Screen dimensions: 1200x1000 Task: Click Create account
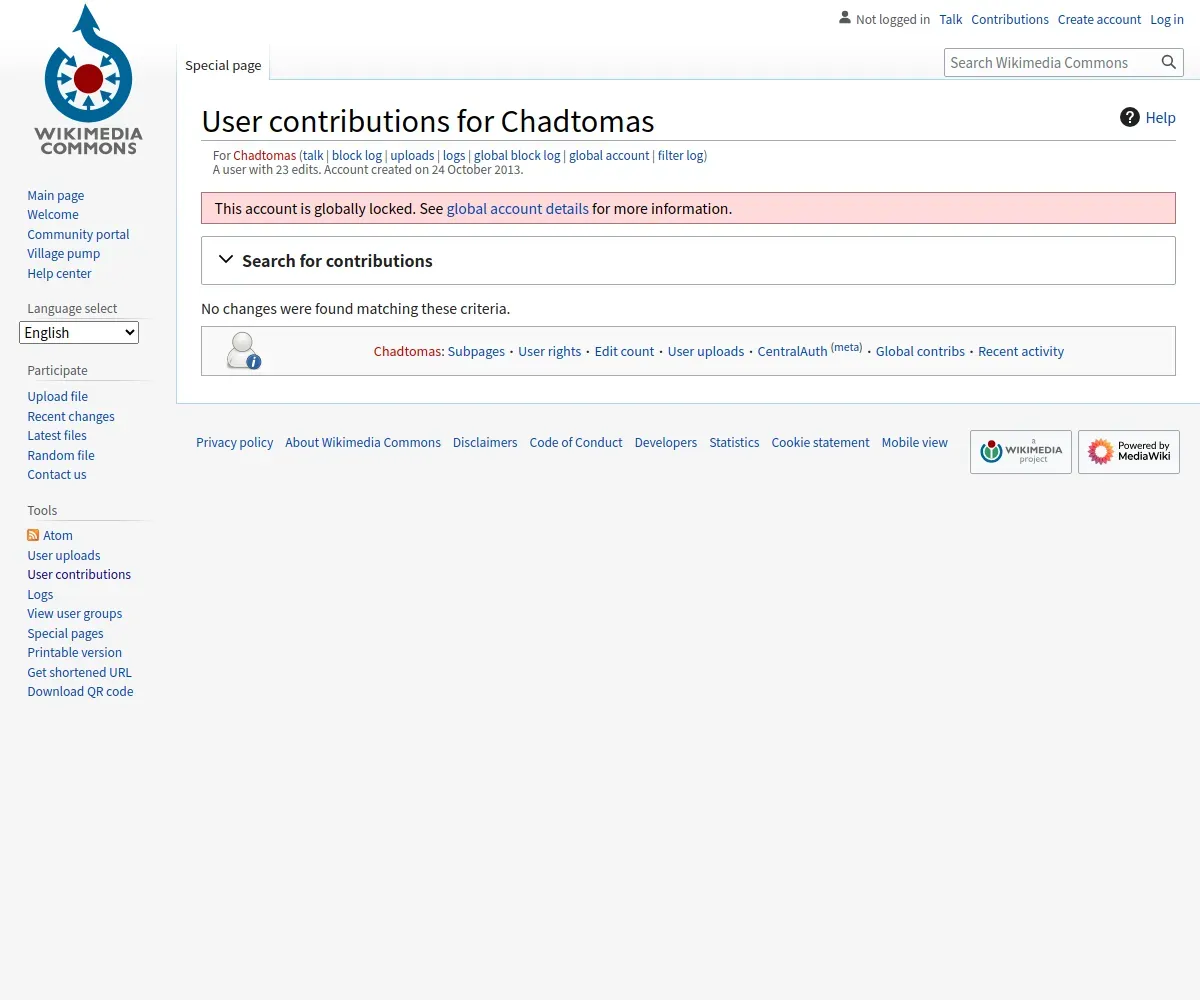(x=1099, y=19)
